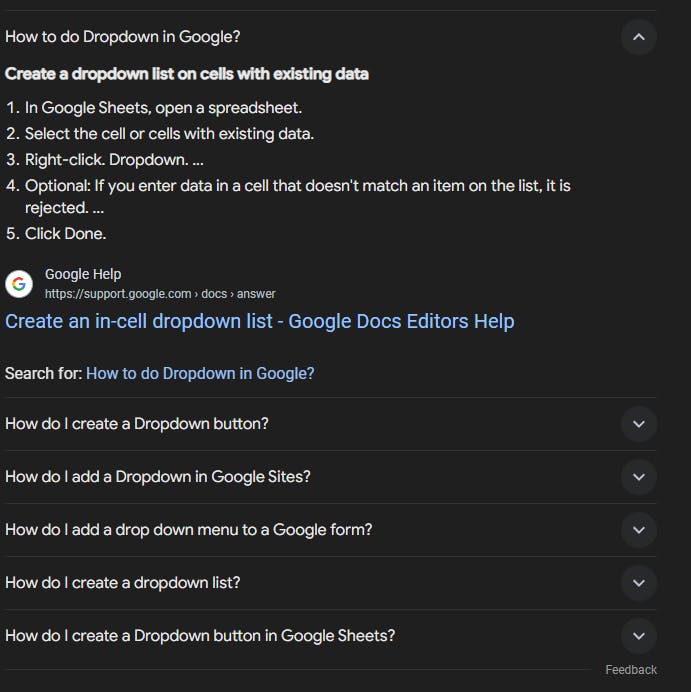Open 'Dropdown button in Google Sheets?' question
This screenshot has height=692, width=691.
tap(200, 635)
